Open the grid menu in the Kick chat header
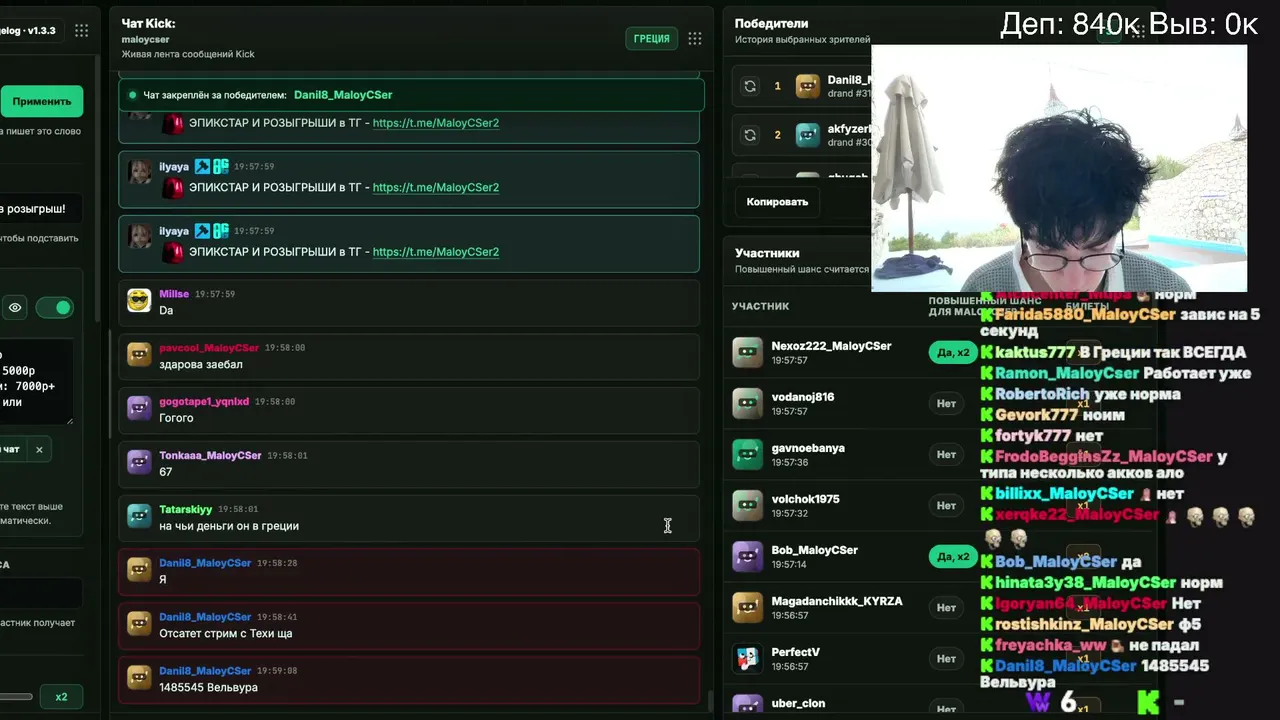This screenshot has height=720, width=1280. tap(695, 39)
